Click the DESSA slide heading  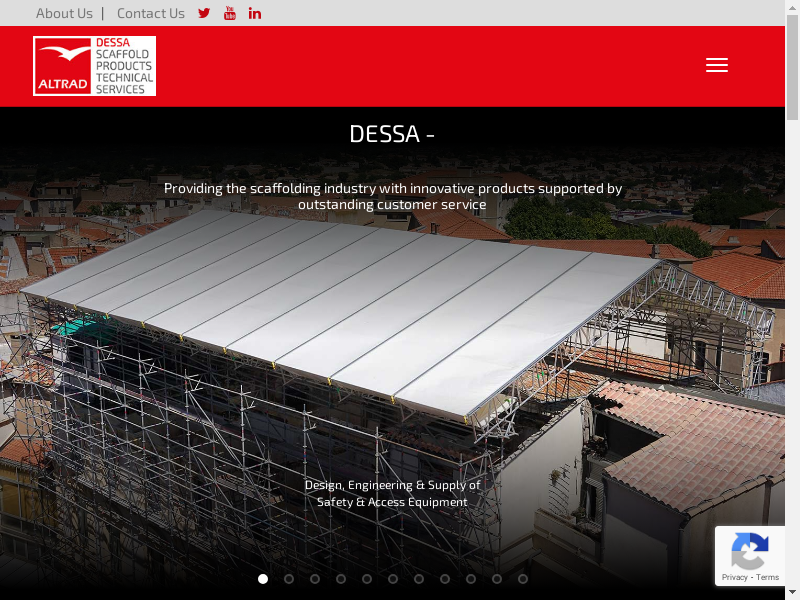[x=392, y=134]
